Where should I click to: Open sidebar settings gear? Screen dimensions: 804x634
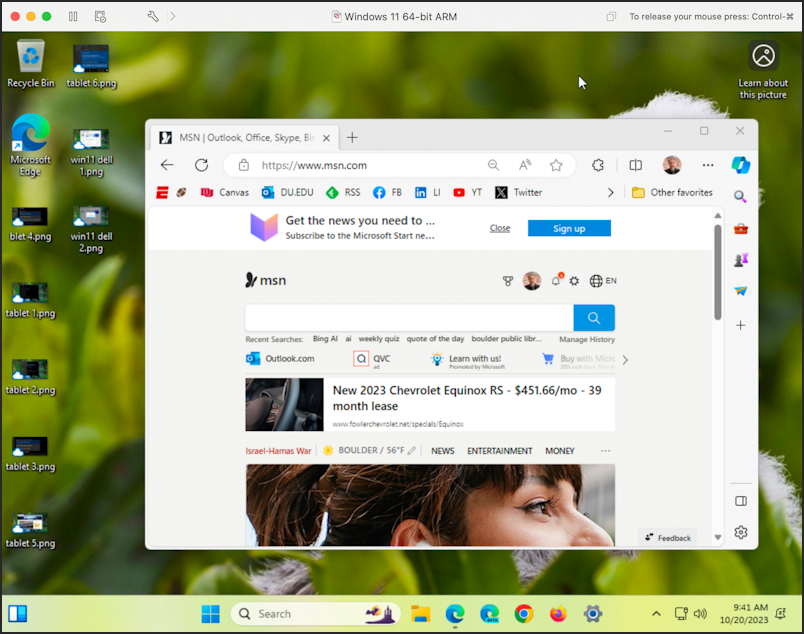(740, 532)
